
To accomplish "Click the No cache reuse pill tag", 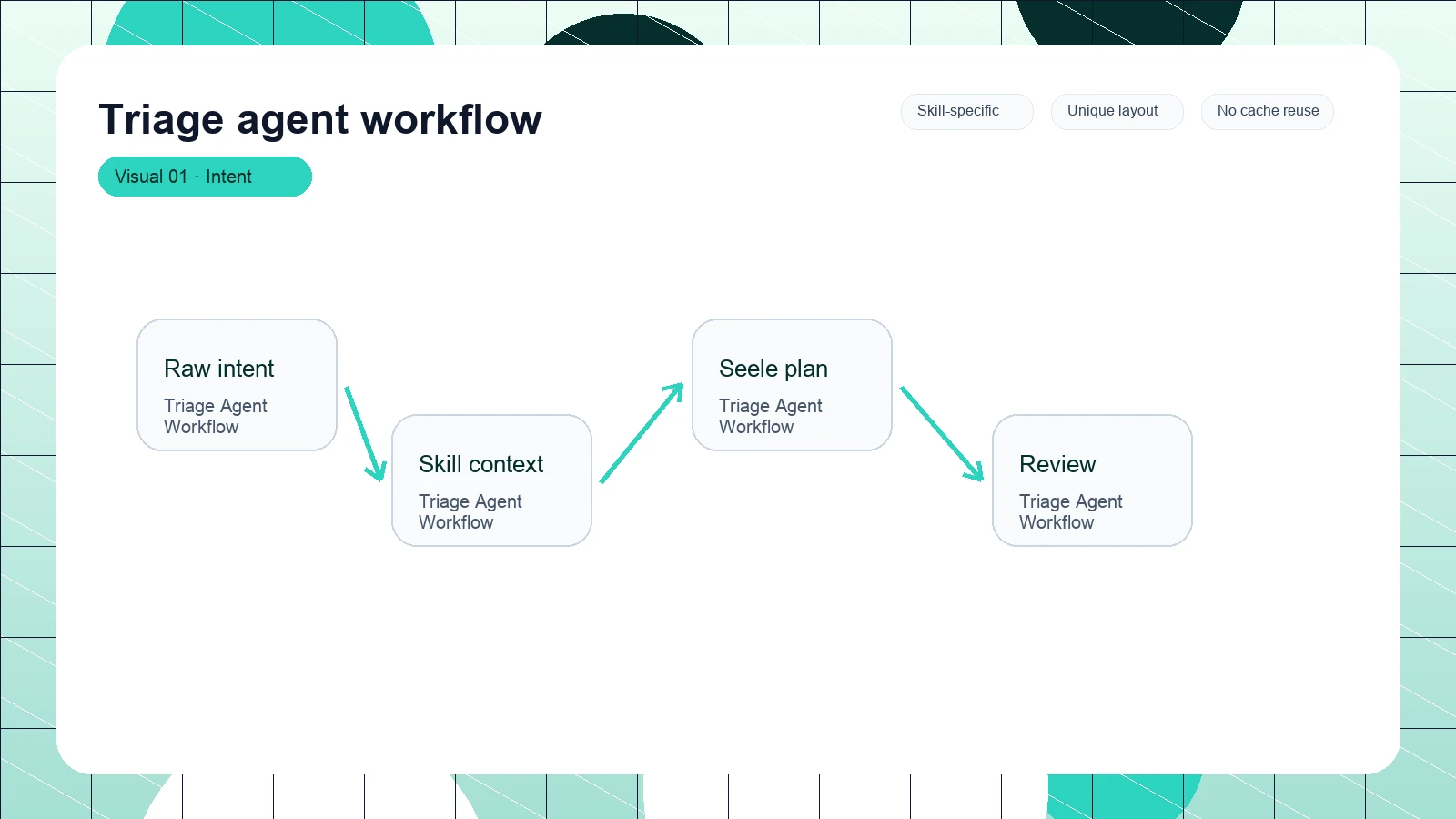I will point(1268,112).
